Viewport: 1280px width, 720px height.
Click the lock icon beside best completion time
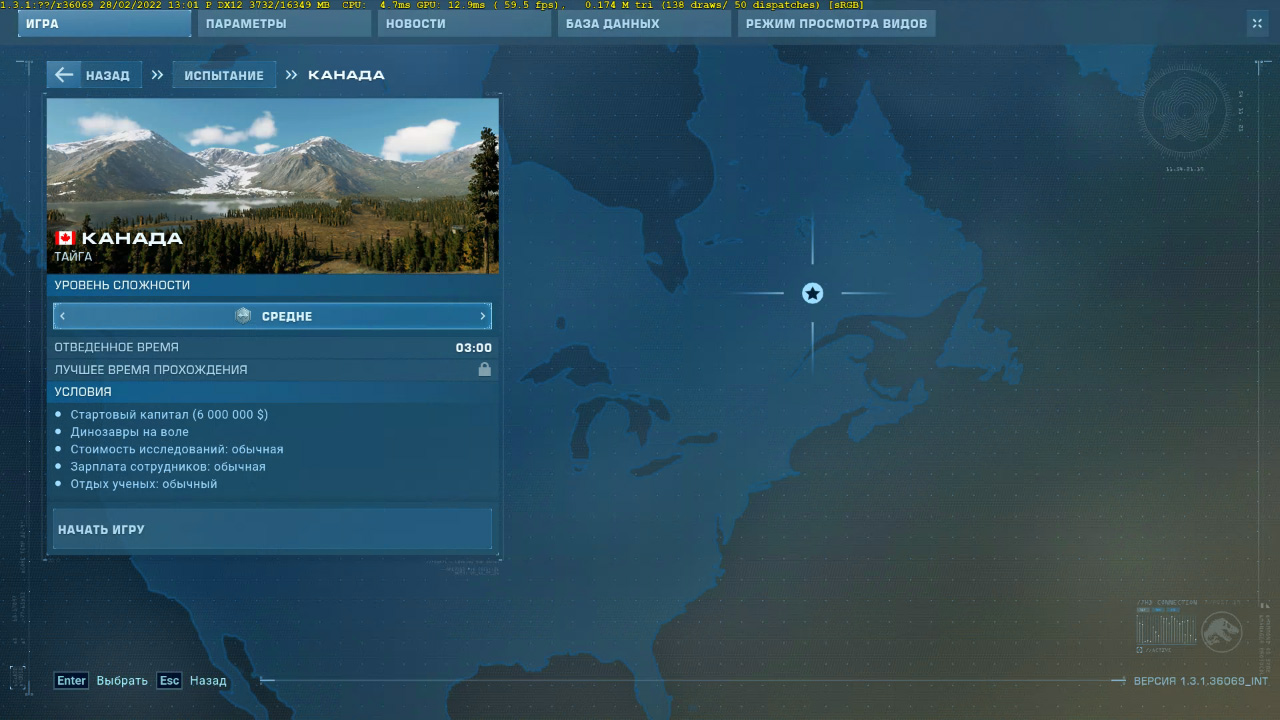[484, 370]
